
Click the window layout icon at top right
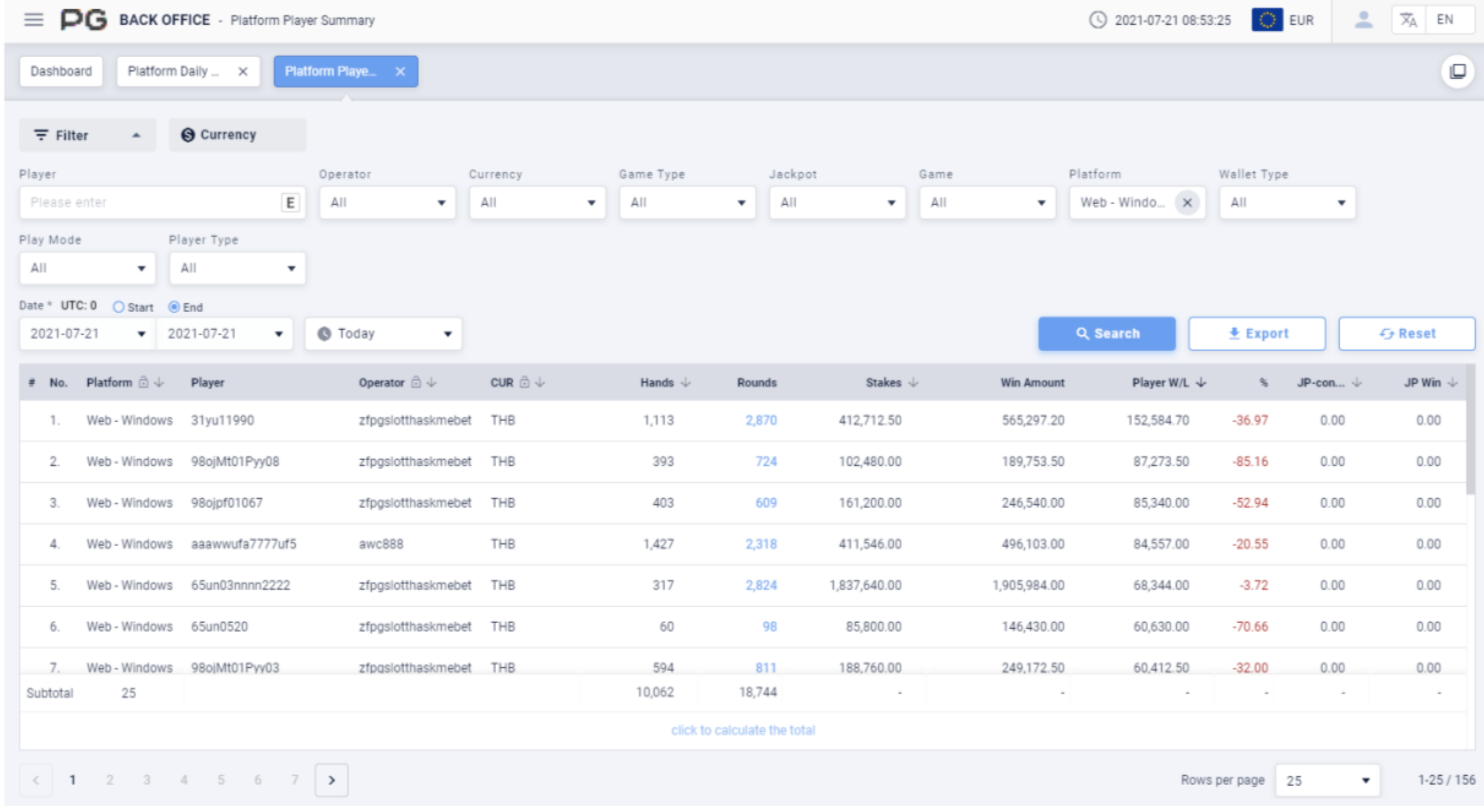(1458, 71)
